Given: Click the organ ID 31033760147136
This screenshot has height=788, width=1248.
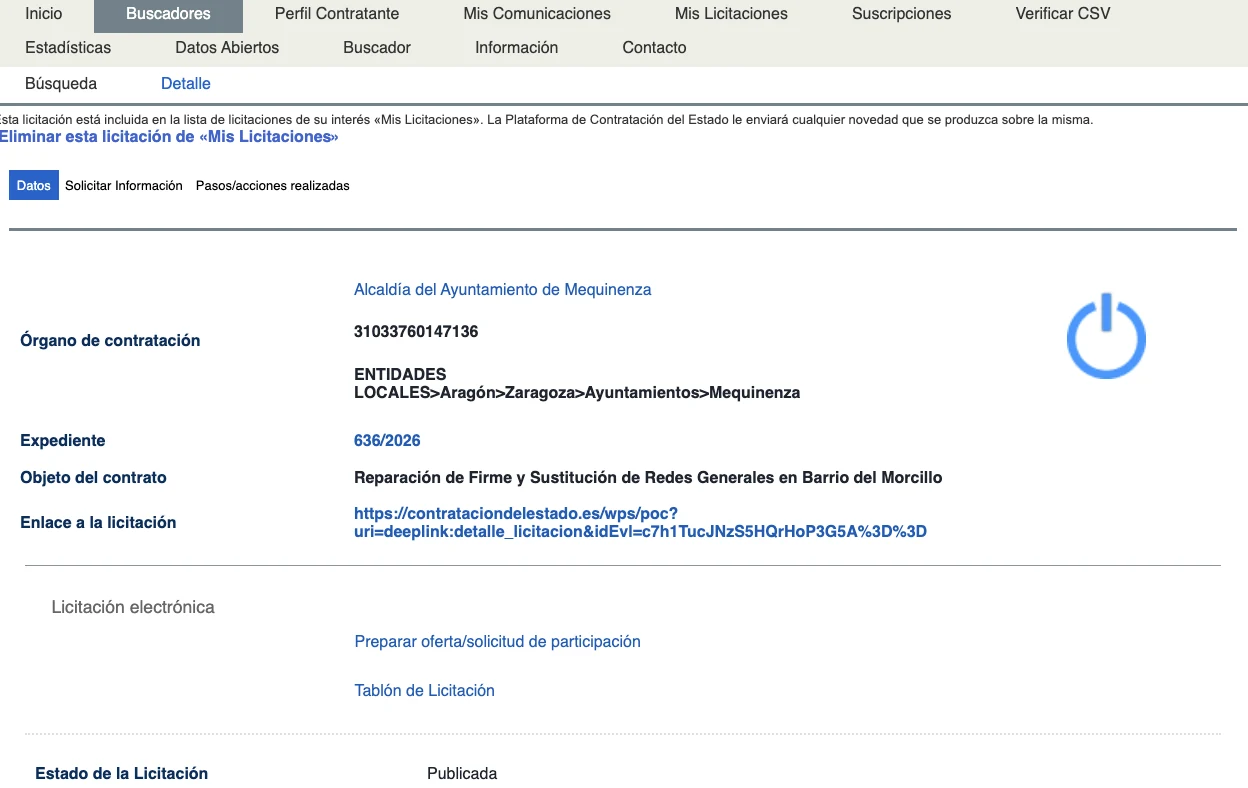Looking at the screenshot, I should tap(416, 331).
